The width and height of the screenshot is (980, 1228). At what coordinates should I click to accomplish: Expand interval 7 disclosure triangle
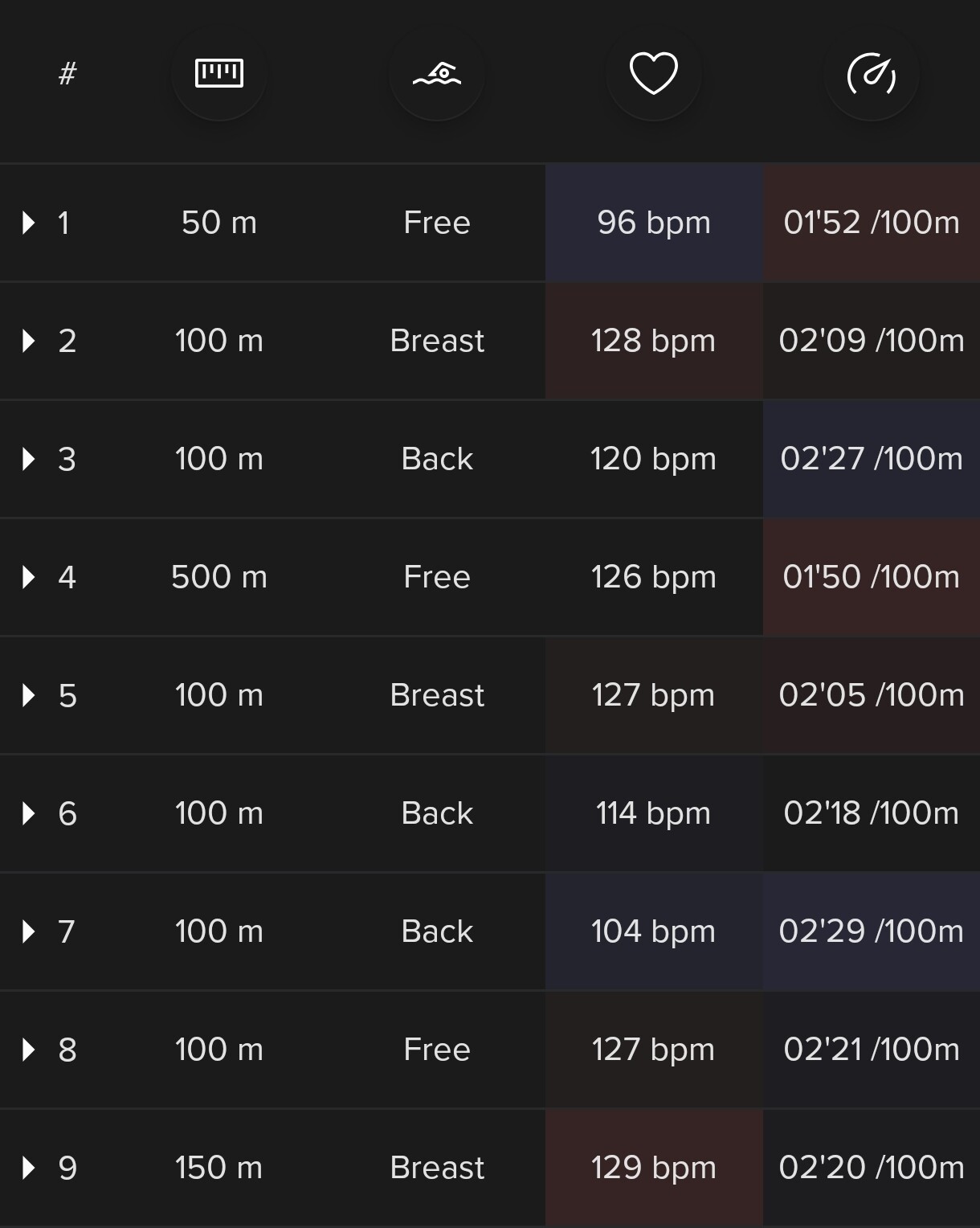(29, 931)
